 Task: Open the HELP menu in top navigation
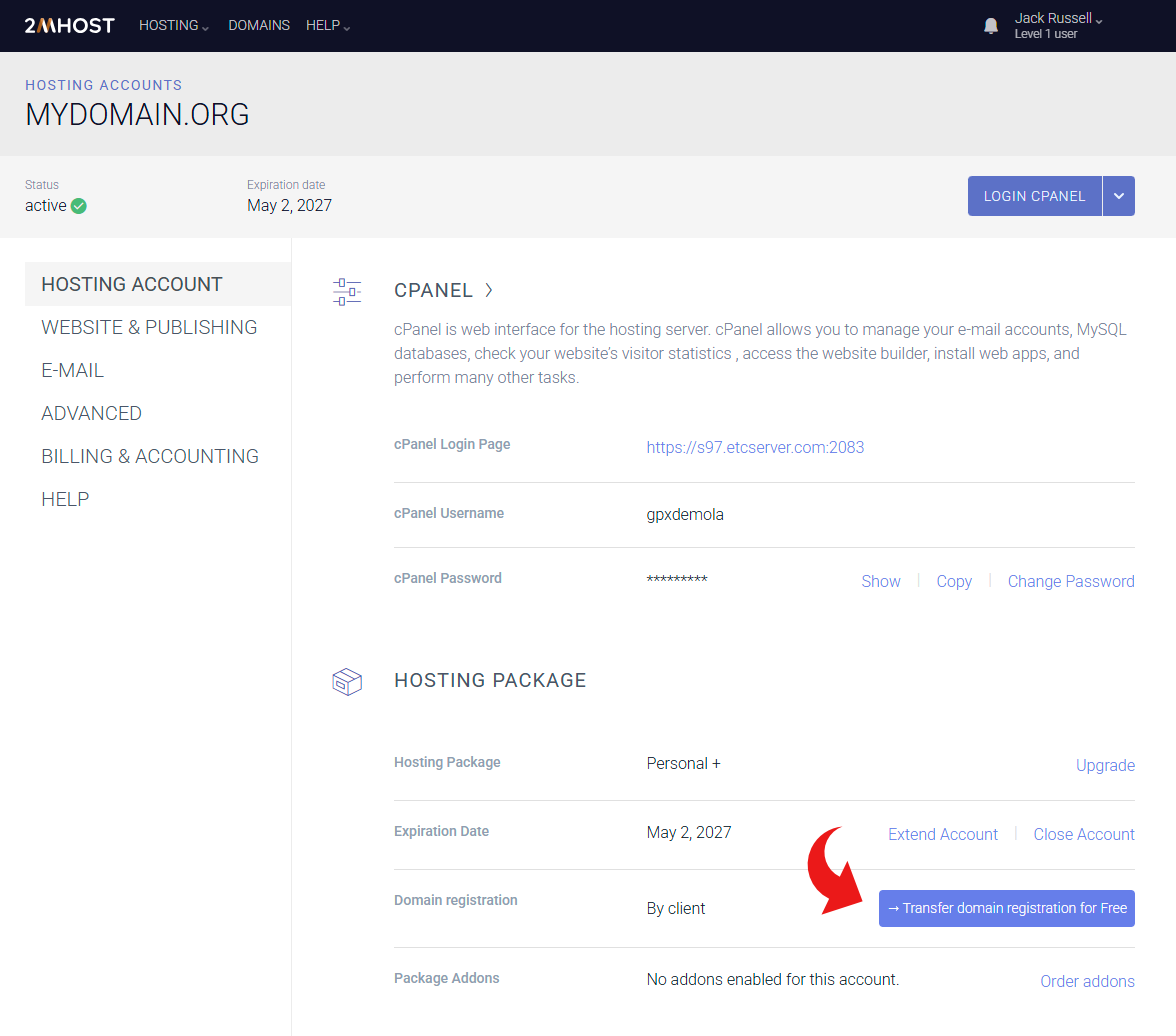pyautogui.click(x=328, y=26)
